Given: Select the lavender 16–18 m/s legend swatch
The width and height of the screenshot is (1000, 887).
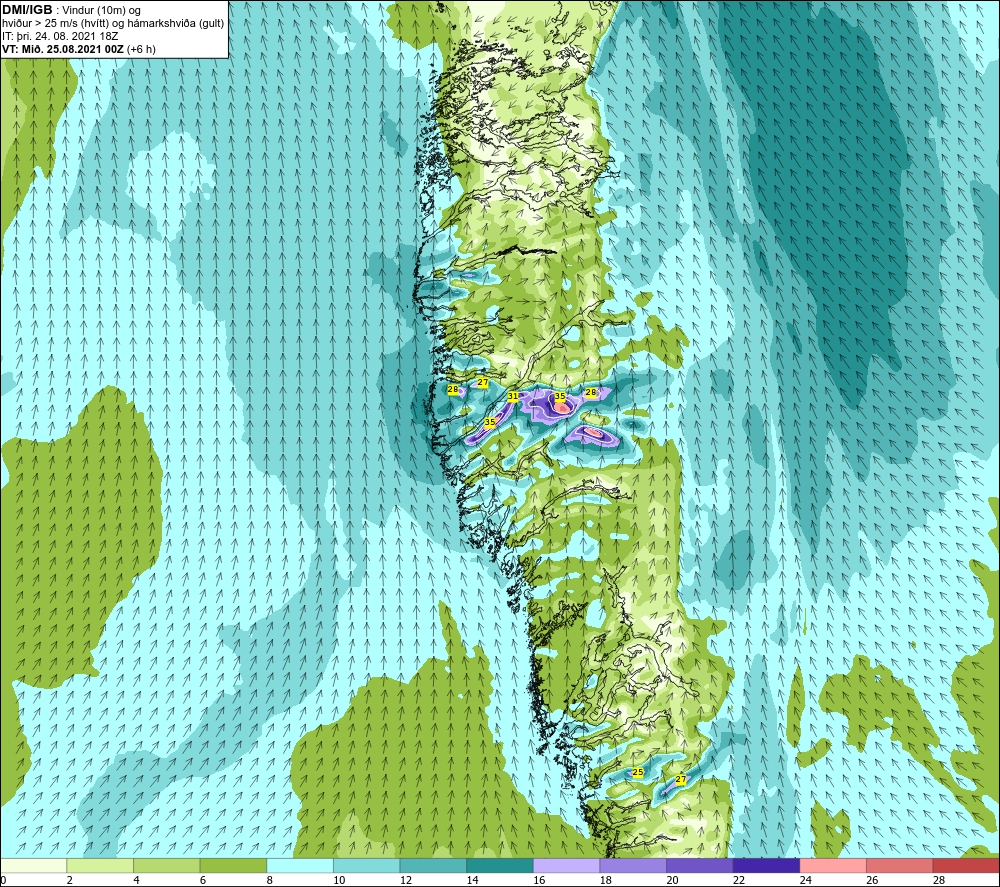Looking at the screenshot, I should pos(566,865).
